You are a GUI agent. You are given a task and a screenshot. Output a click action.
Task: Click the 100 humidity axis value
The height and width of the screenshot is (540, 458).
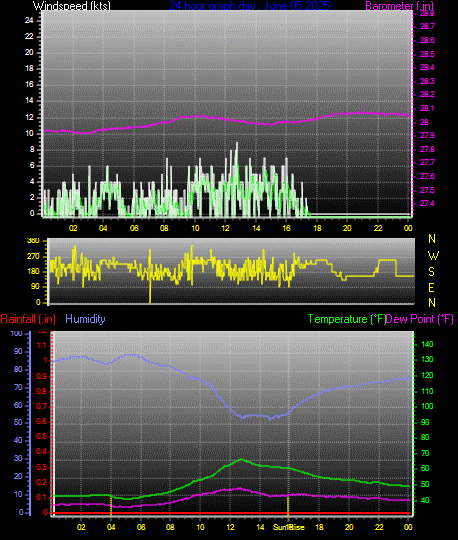(x=16, y=333)
